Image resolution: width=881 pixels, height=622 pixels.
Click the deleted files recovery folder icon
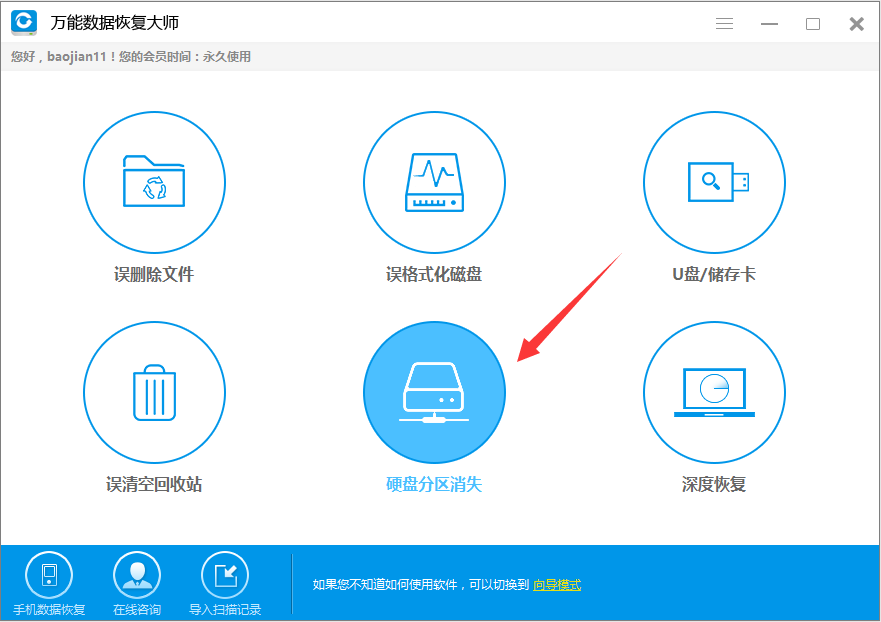[x=154, y=181]
